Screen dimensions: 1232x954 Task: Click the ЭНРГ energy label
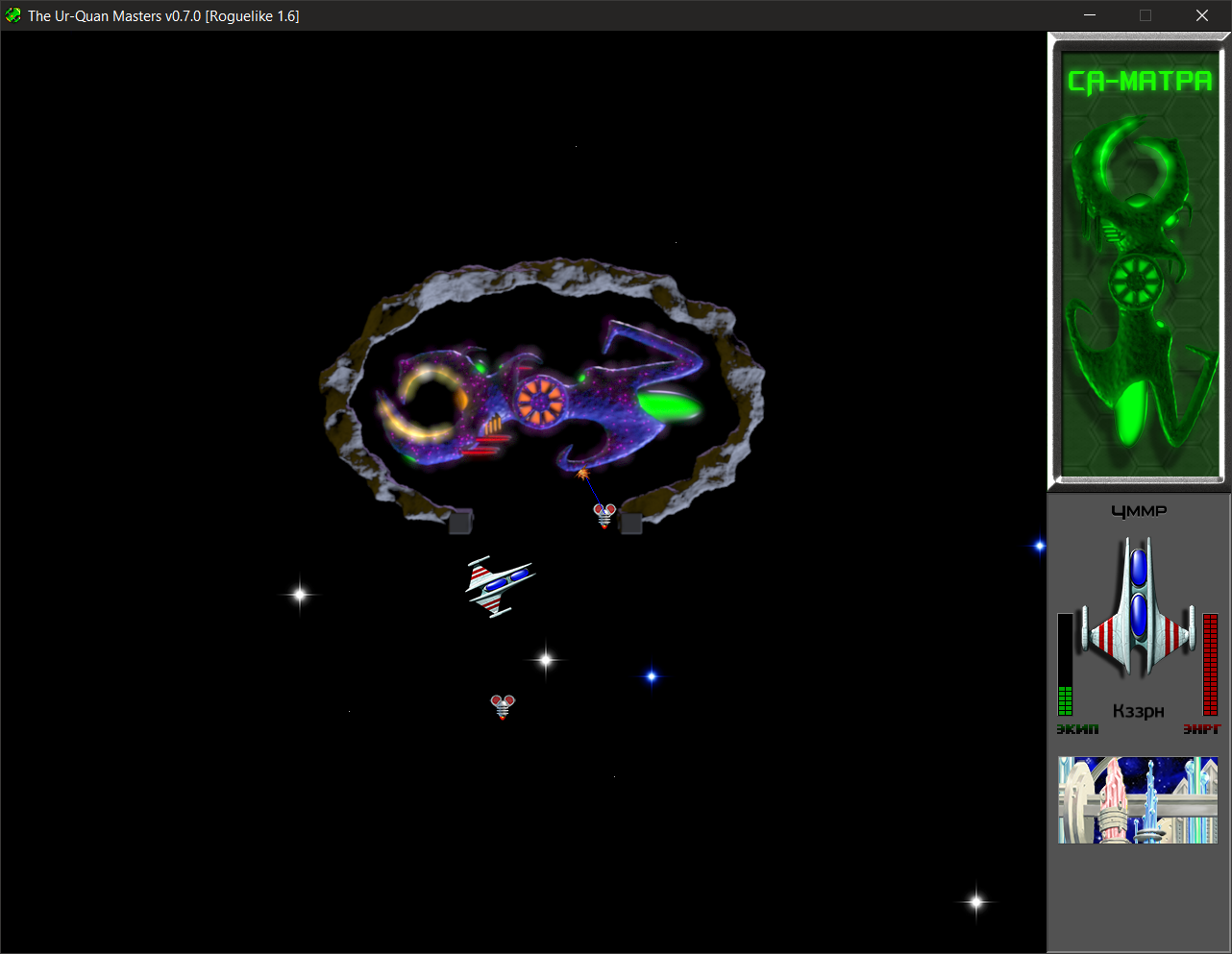coord(1201,729)
